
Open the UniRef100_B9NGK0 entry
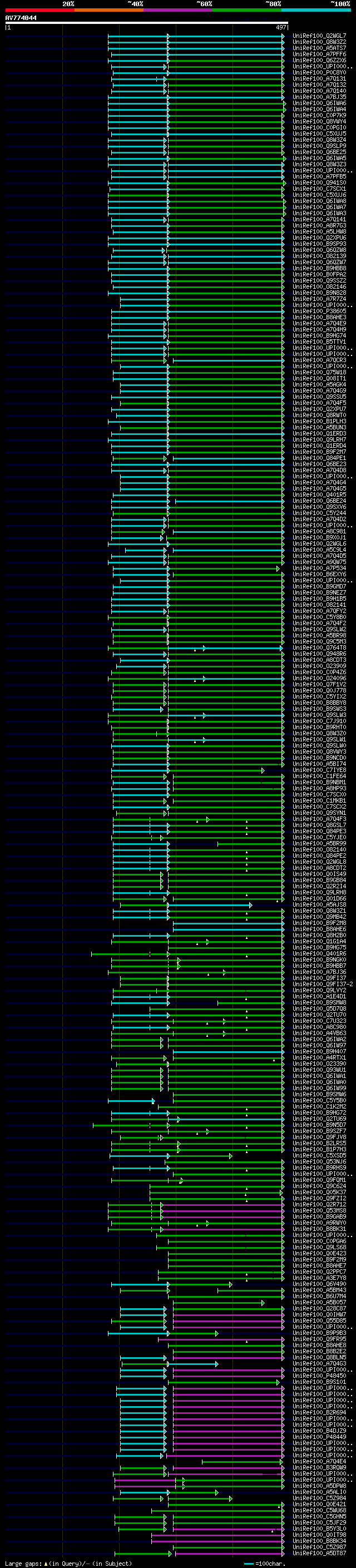[319, 960]
